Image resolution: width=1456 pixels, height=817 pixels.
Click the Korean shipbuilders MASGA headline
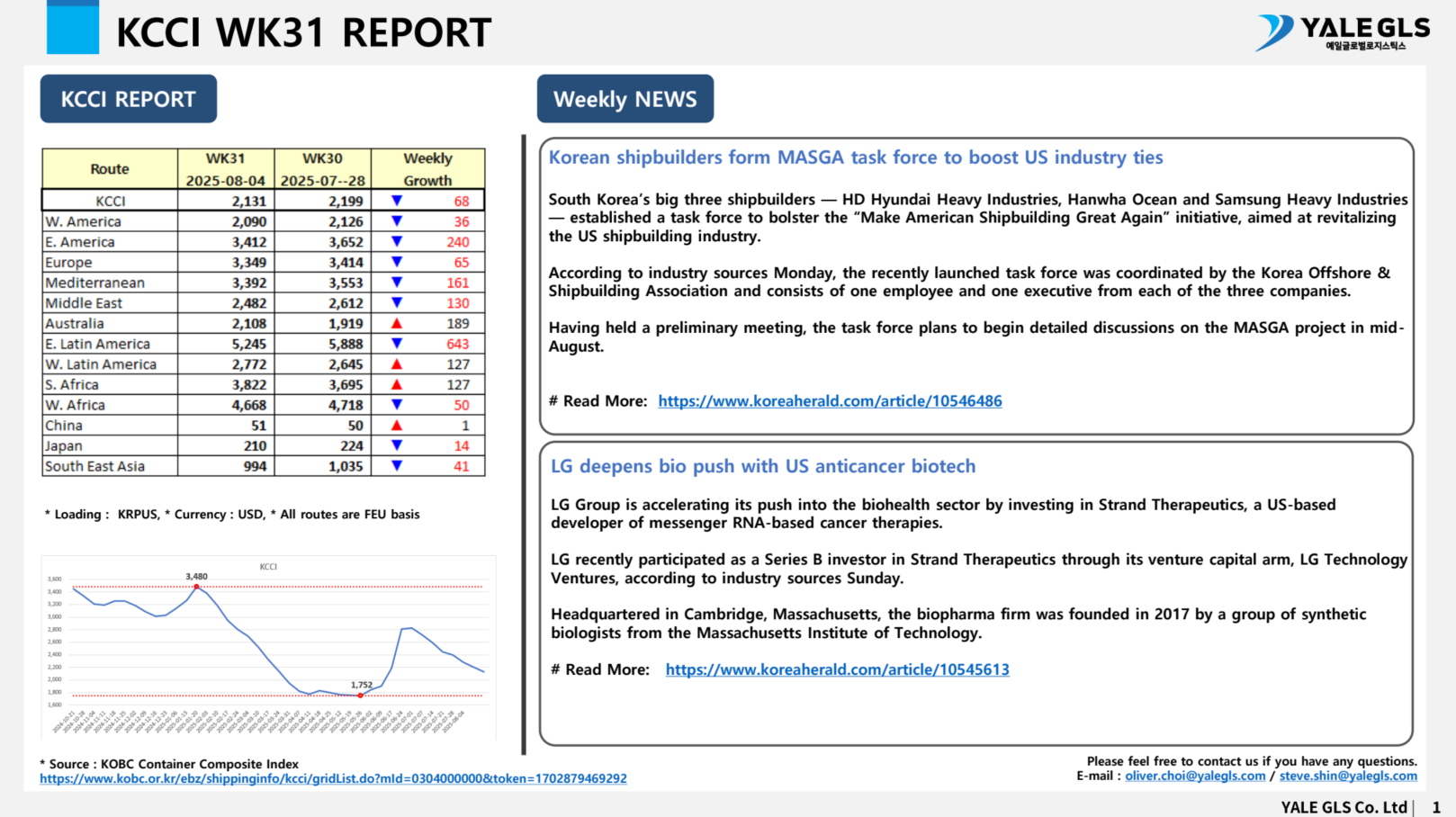856,157
